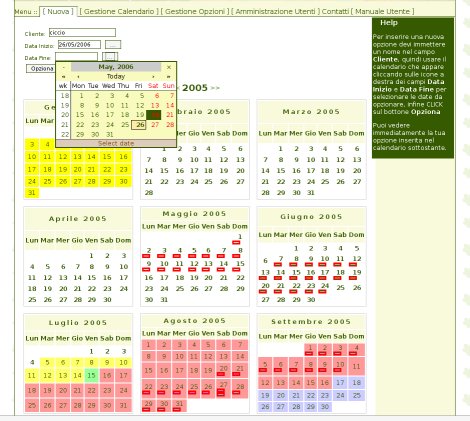Open the Data Fine calendar picker button
470x421 pixels.
[x=110, y=57]
